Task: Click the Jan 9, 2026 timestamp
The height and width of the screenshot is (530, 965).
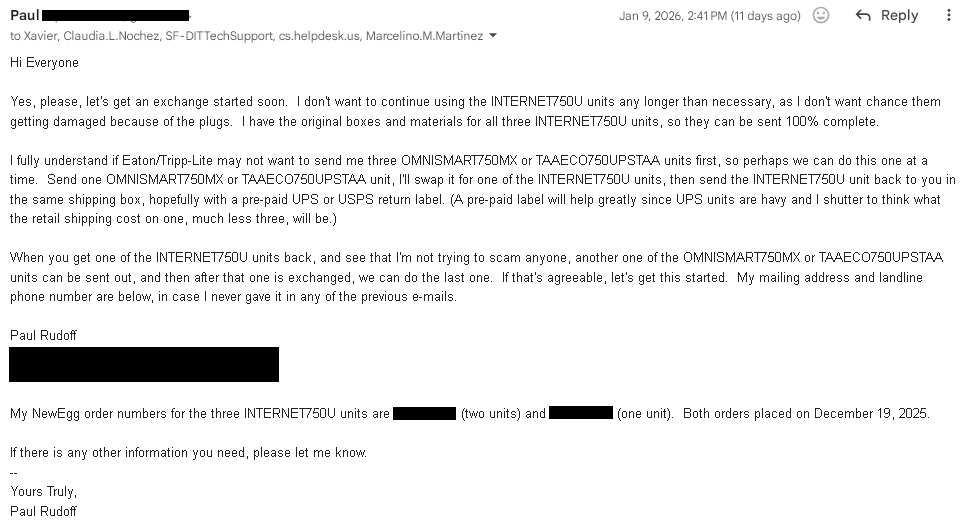Action: pyautogui.click(x=709, y=16)
